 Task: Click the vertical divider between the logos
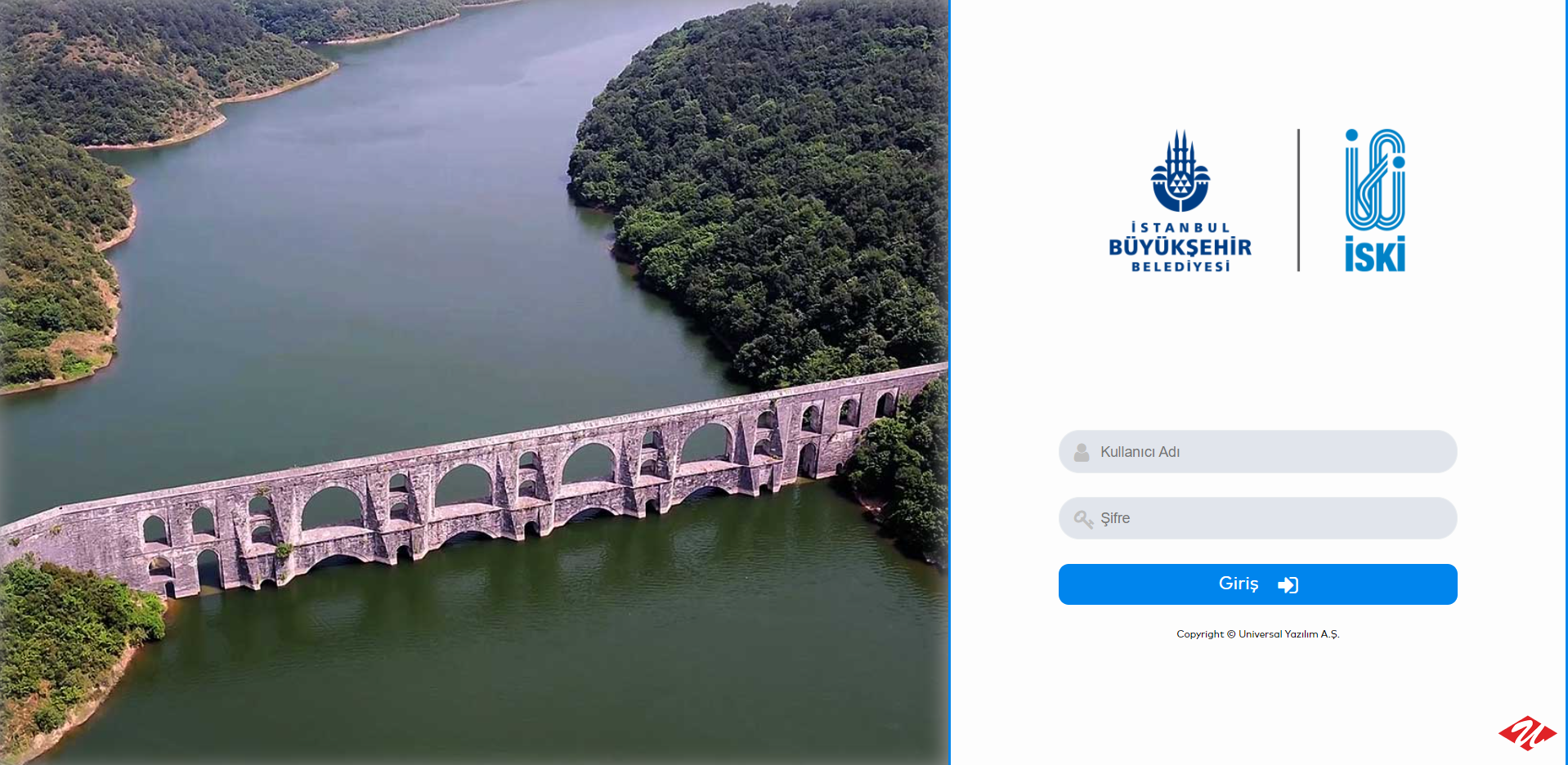[x=1298, y=200]
